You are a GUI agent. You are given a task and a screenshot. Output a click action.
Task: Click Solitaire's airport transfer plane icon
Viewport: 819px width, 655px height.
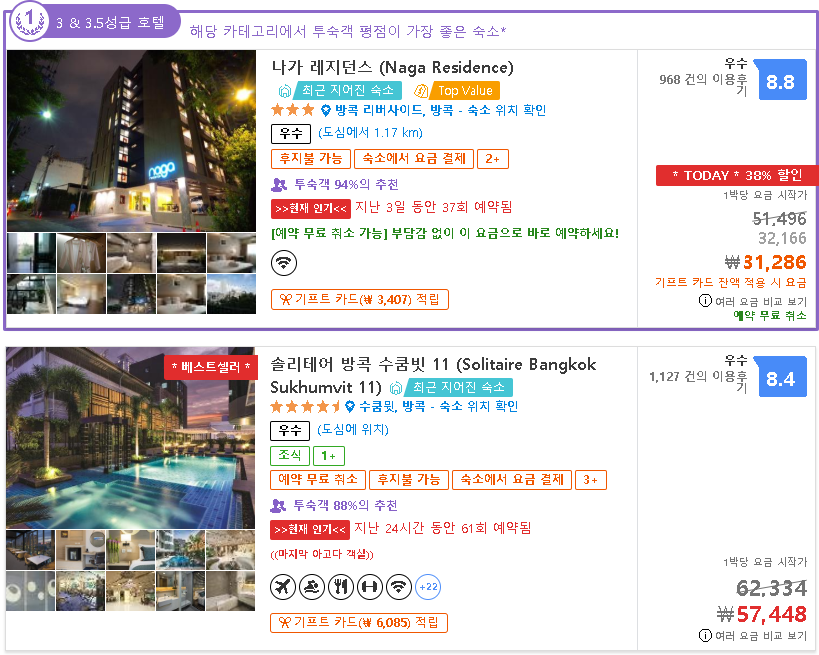[x=283, y=587]
